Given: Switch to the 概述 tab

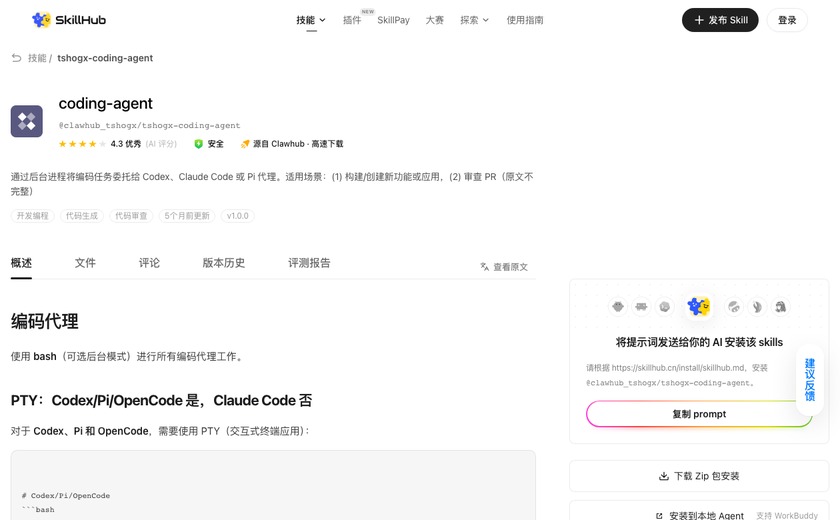Looking at the screenshot, I should [21, 263].
